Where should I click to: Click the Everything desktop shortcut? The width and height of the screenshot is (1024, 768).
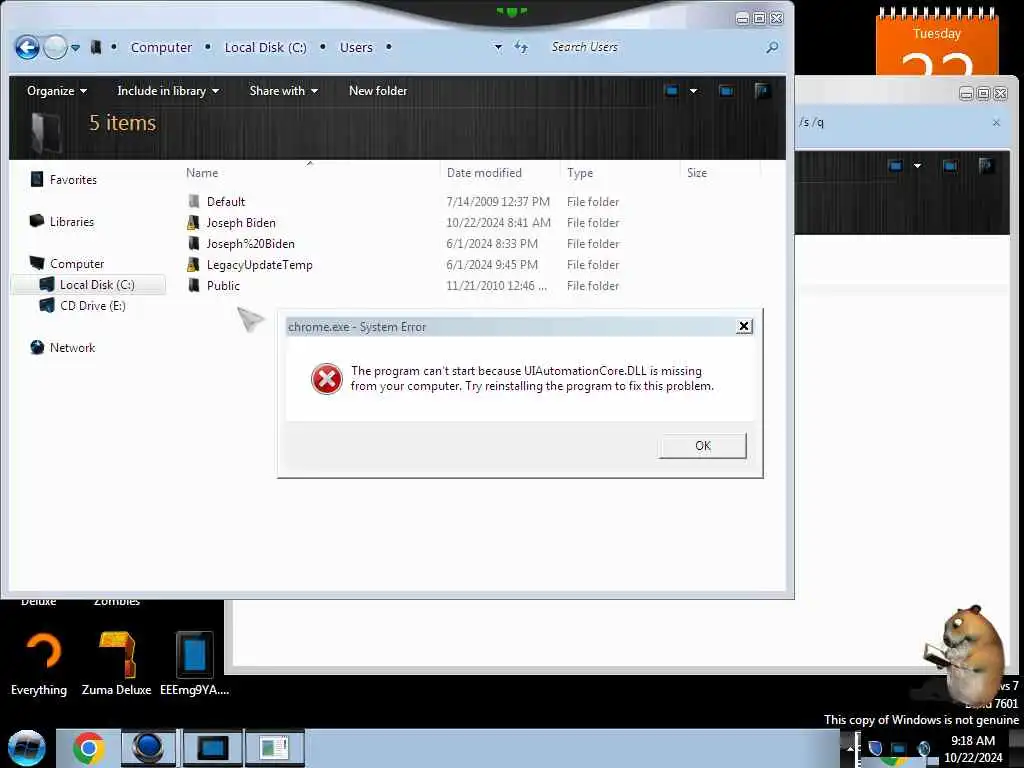click(40, 663)
